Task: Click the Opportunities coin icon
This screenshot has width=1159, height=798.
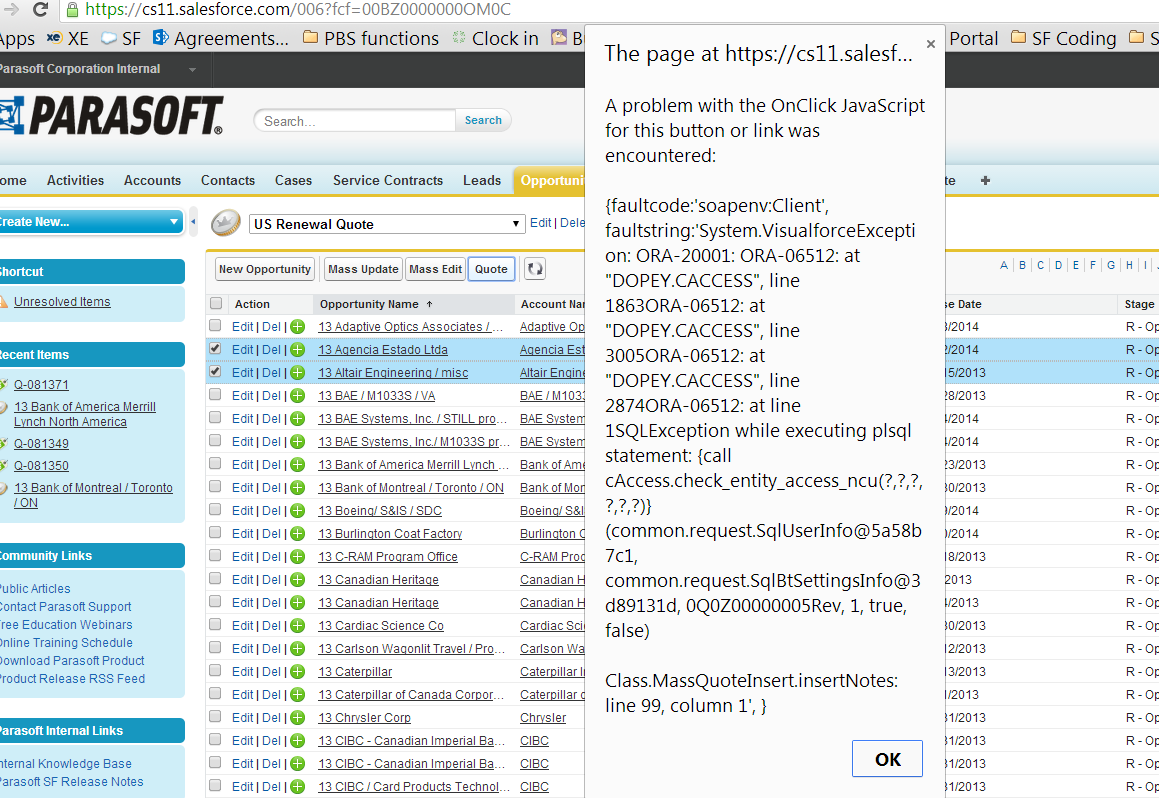Action: [x=226, y=222]
